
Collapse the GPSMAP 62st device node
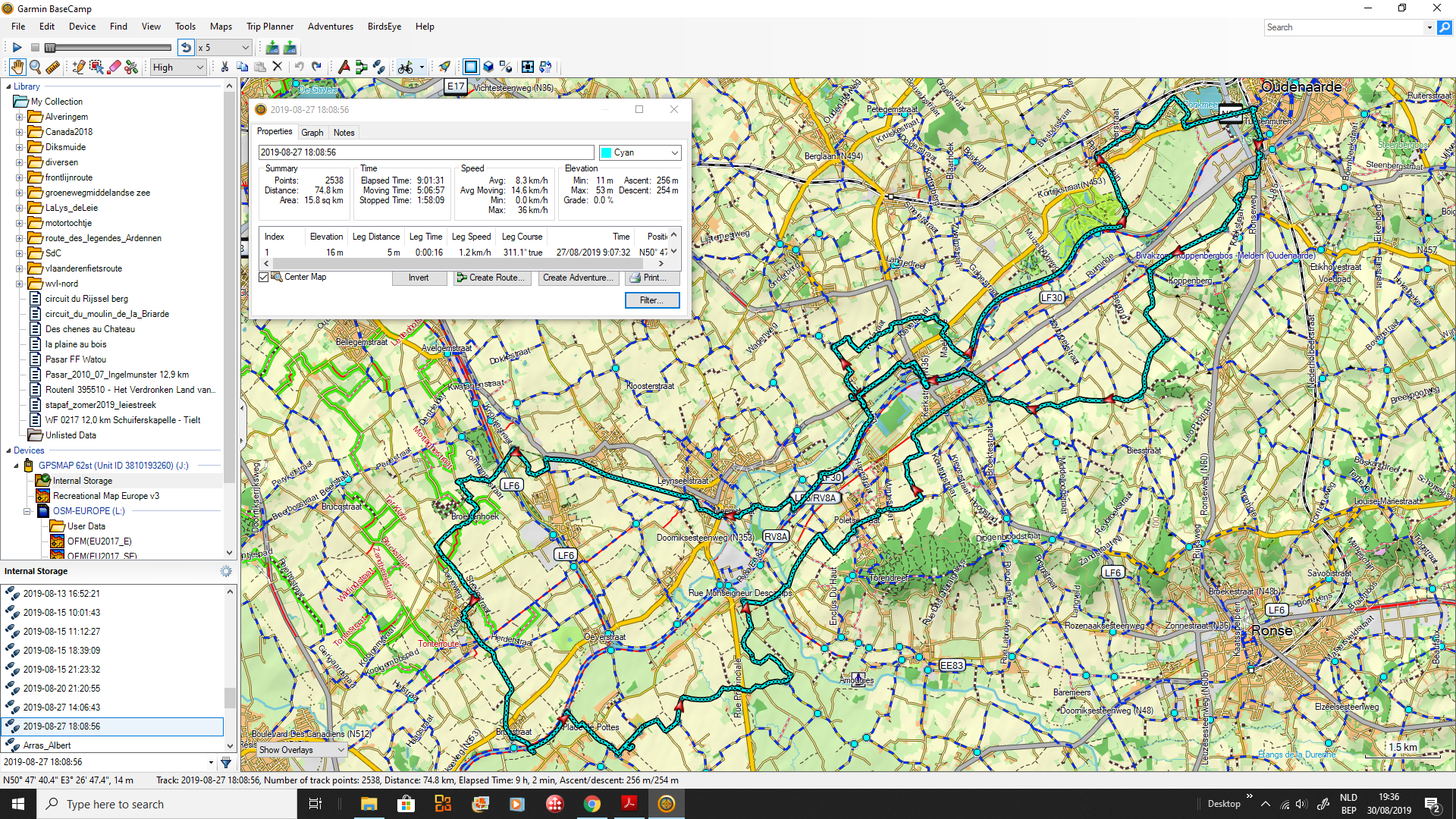16,466
